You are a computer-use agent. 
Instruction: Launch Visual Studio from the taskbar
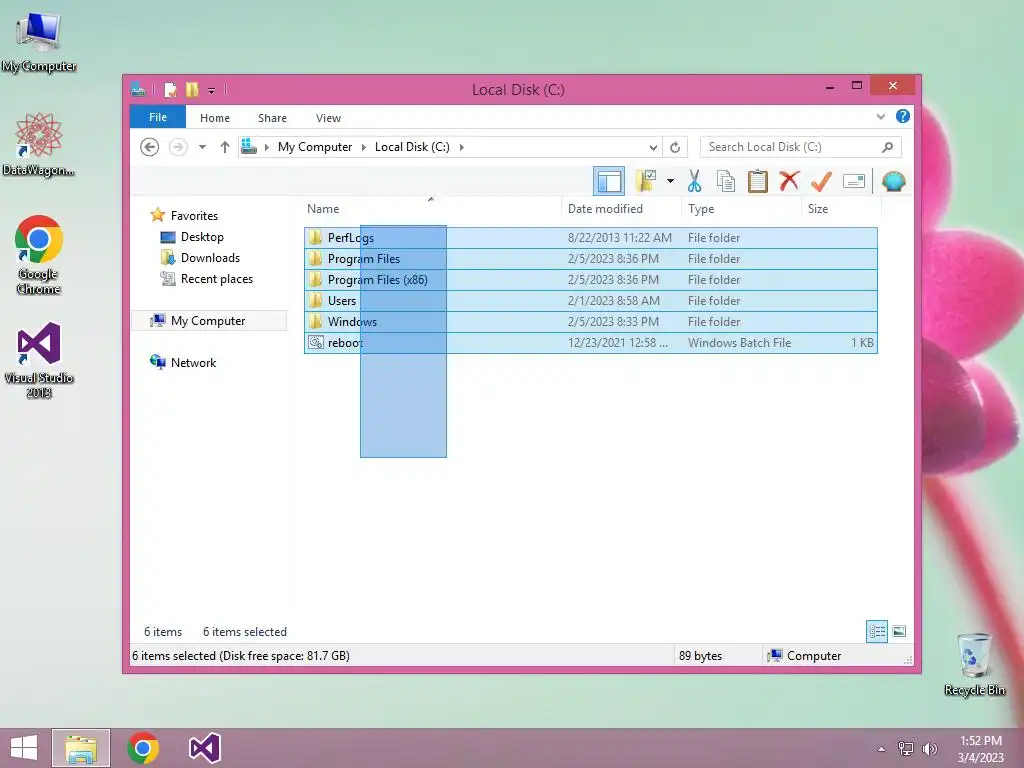click(204, 748)
